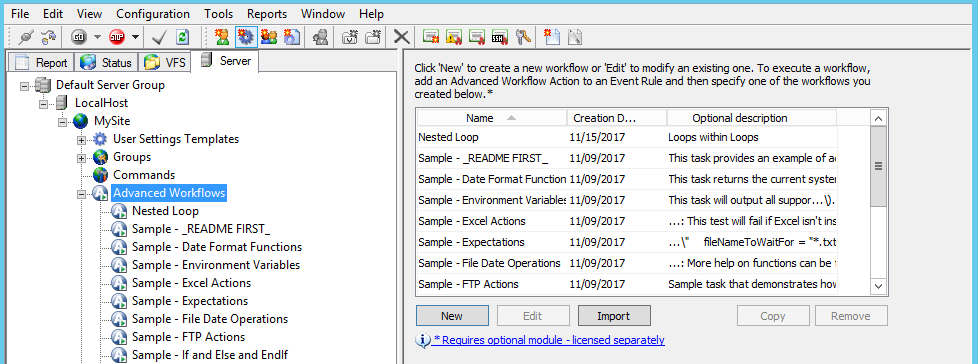Click the green refresh icon
This screenshot has width=978, height=364.
click(x=182, y=37)
